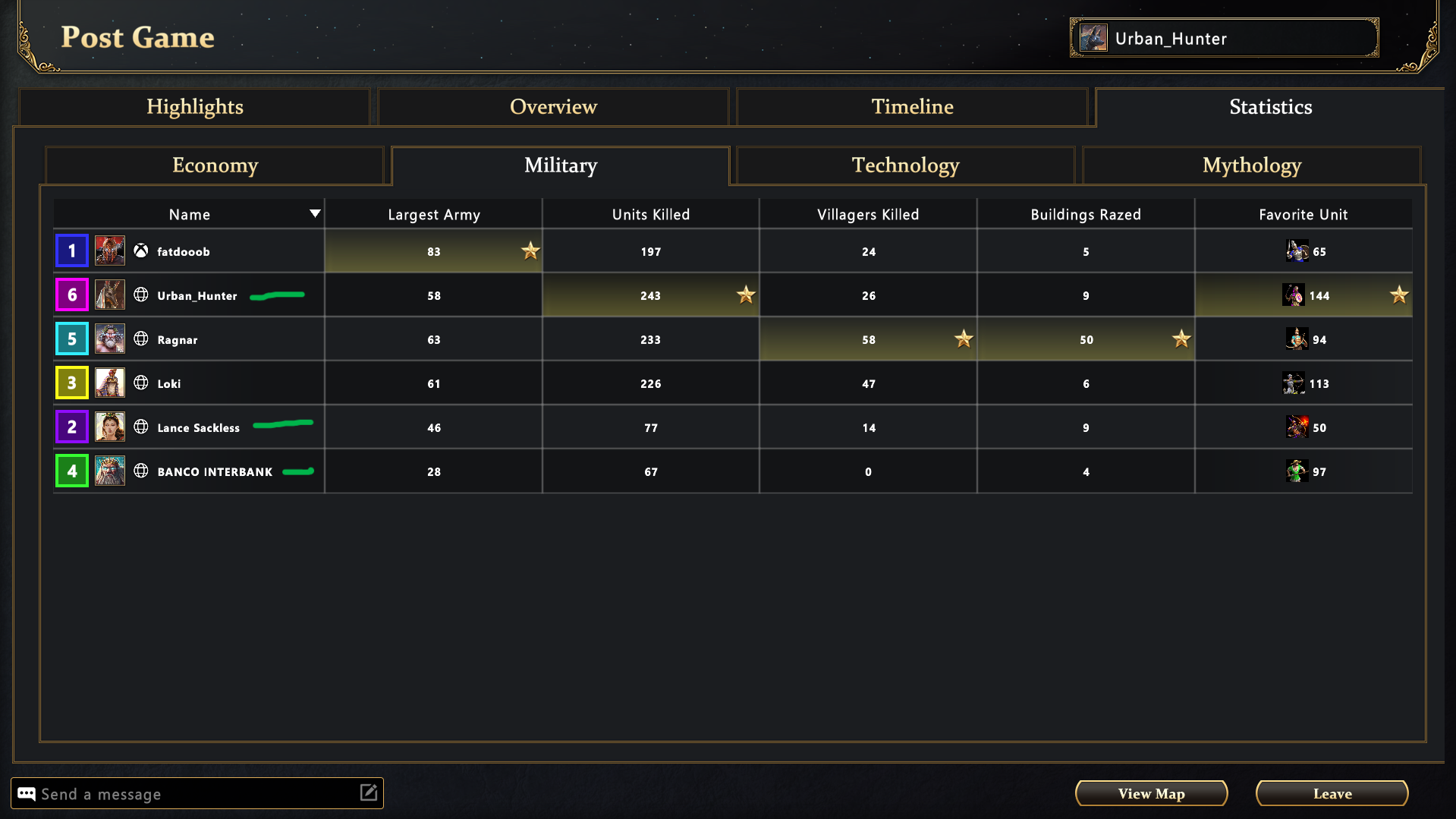
Task: Click the sort arrow in Name column
Action: click(x=315, y=213)
